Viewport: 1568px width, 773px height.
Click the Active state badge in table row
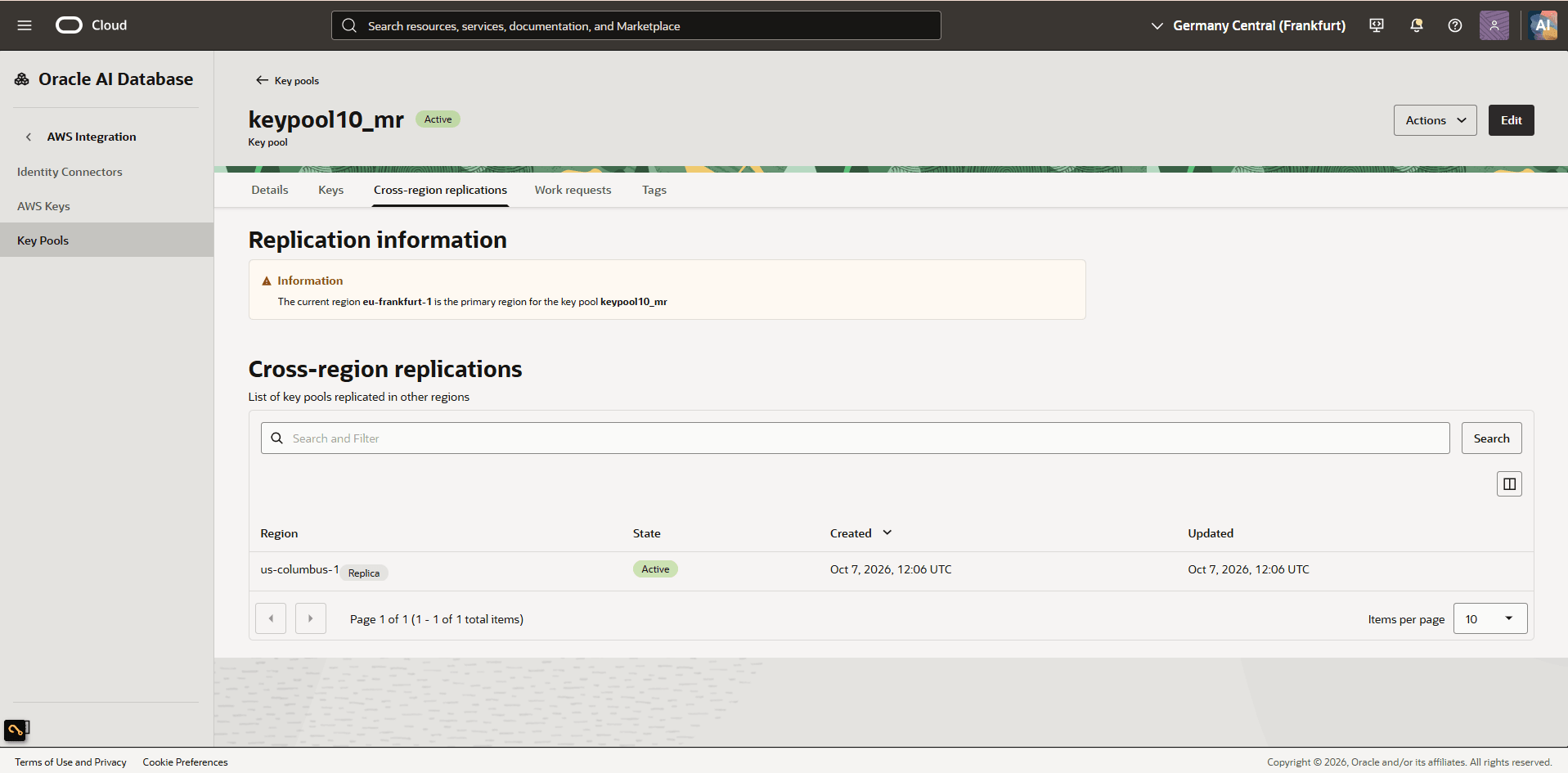pos(655,569)
